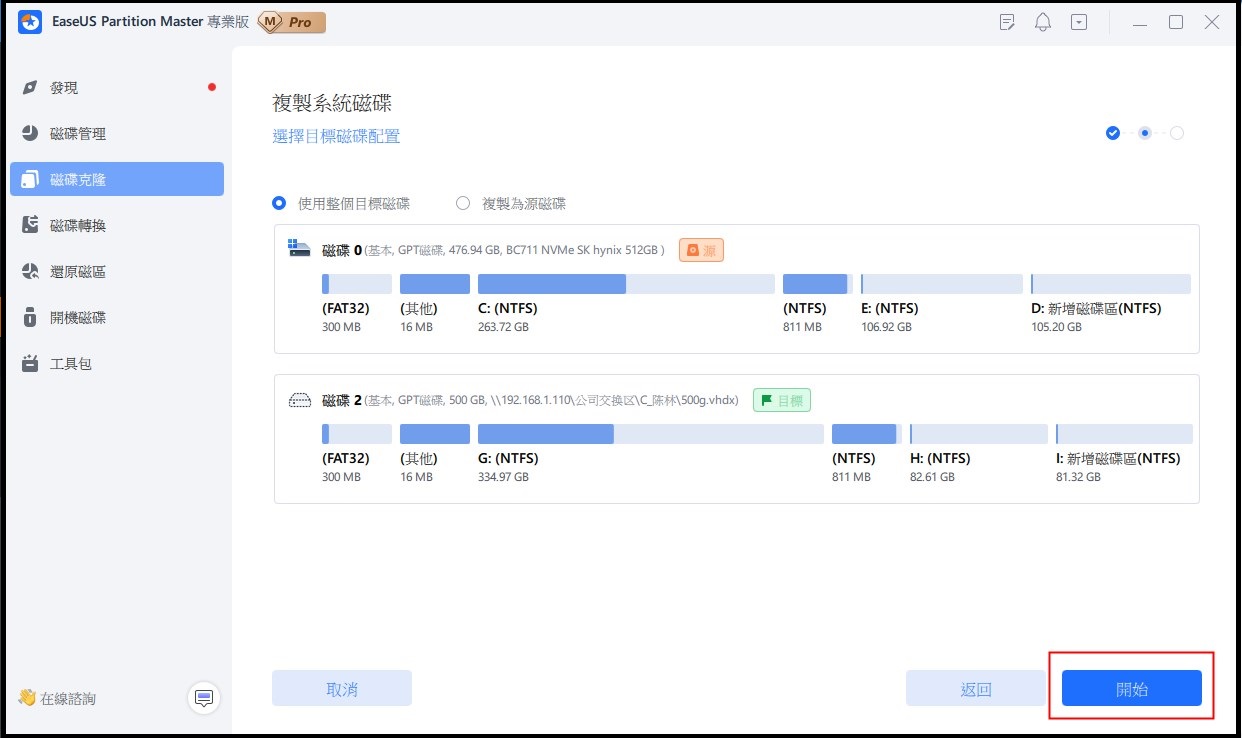Expand the title bar dropdown menu icon
The height and width of the screenshot is (738, 1242).
[1078, 22]
